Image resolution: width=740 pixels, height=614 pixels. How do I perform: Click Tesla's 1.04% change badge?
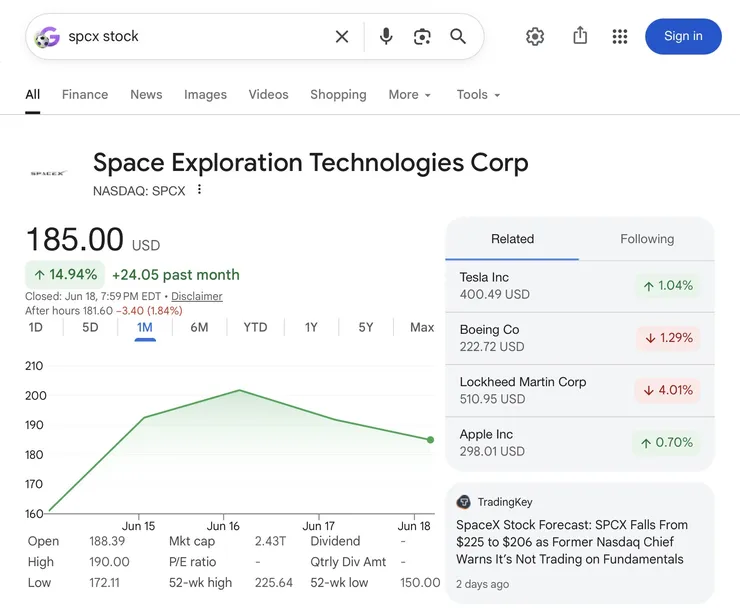pyautogui.click(x=668, y=286)
